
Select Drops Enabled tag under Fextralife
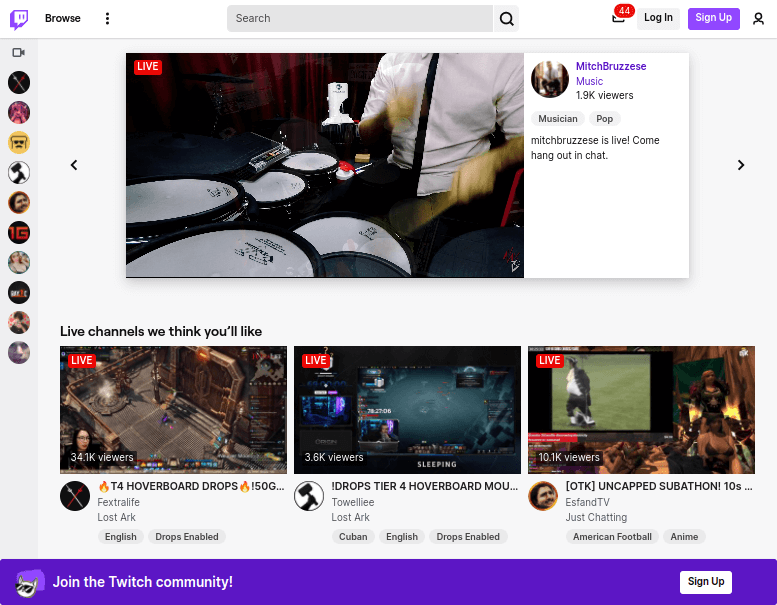point(187,537)
